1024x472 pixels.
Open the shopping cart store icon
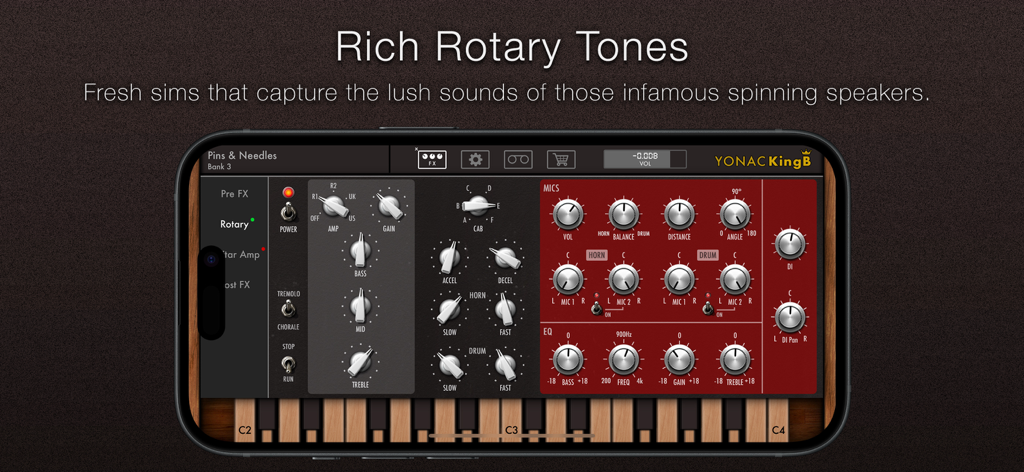560,159
